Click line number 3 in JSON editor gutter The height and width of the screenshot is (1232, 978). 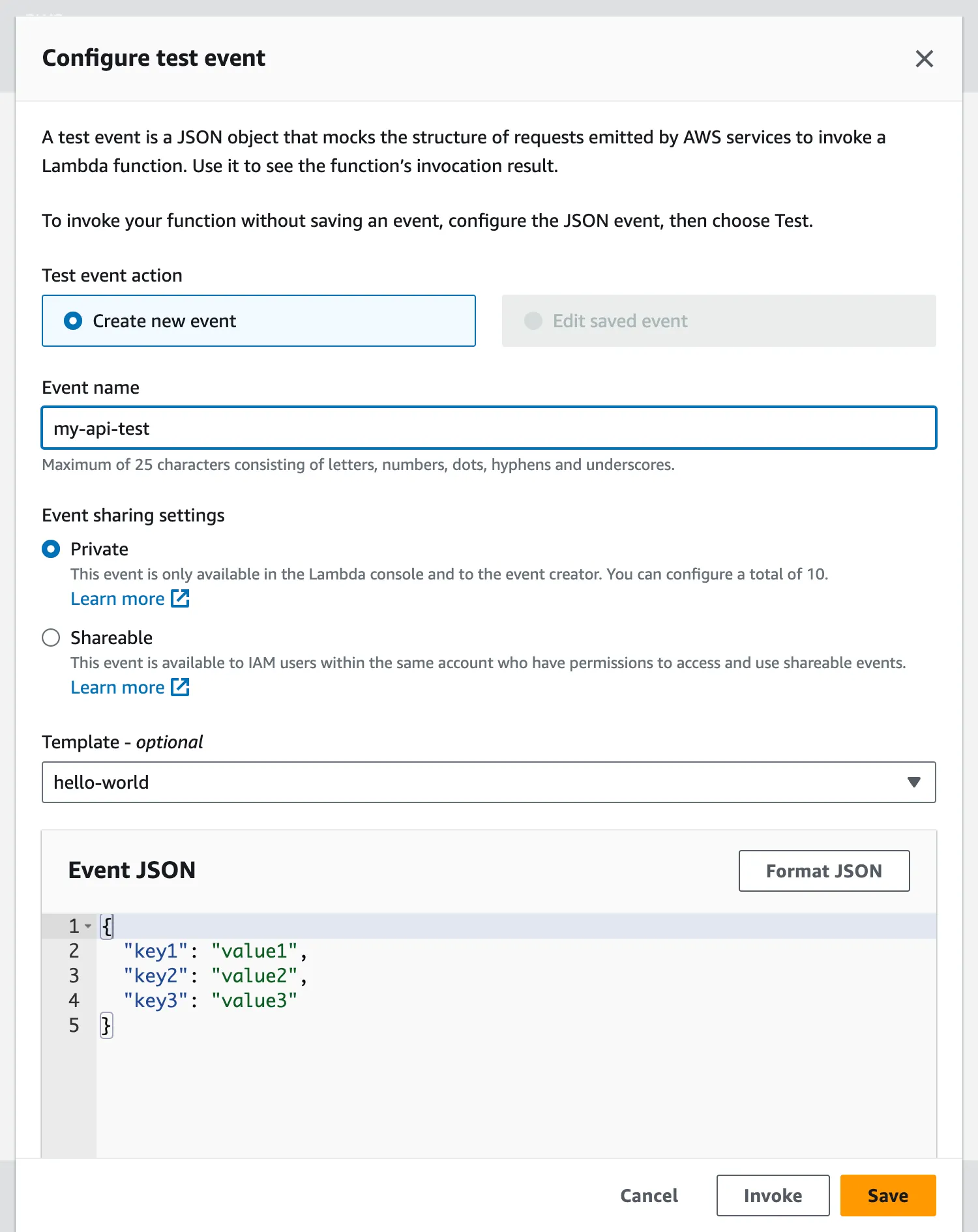pyautogui.click(x=74, y=976)
